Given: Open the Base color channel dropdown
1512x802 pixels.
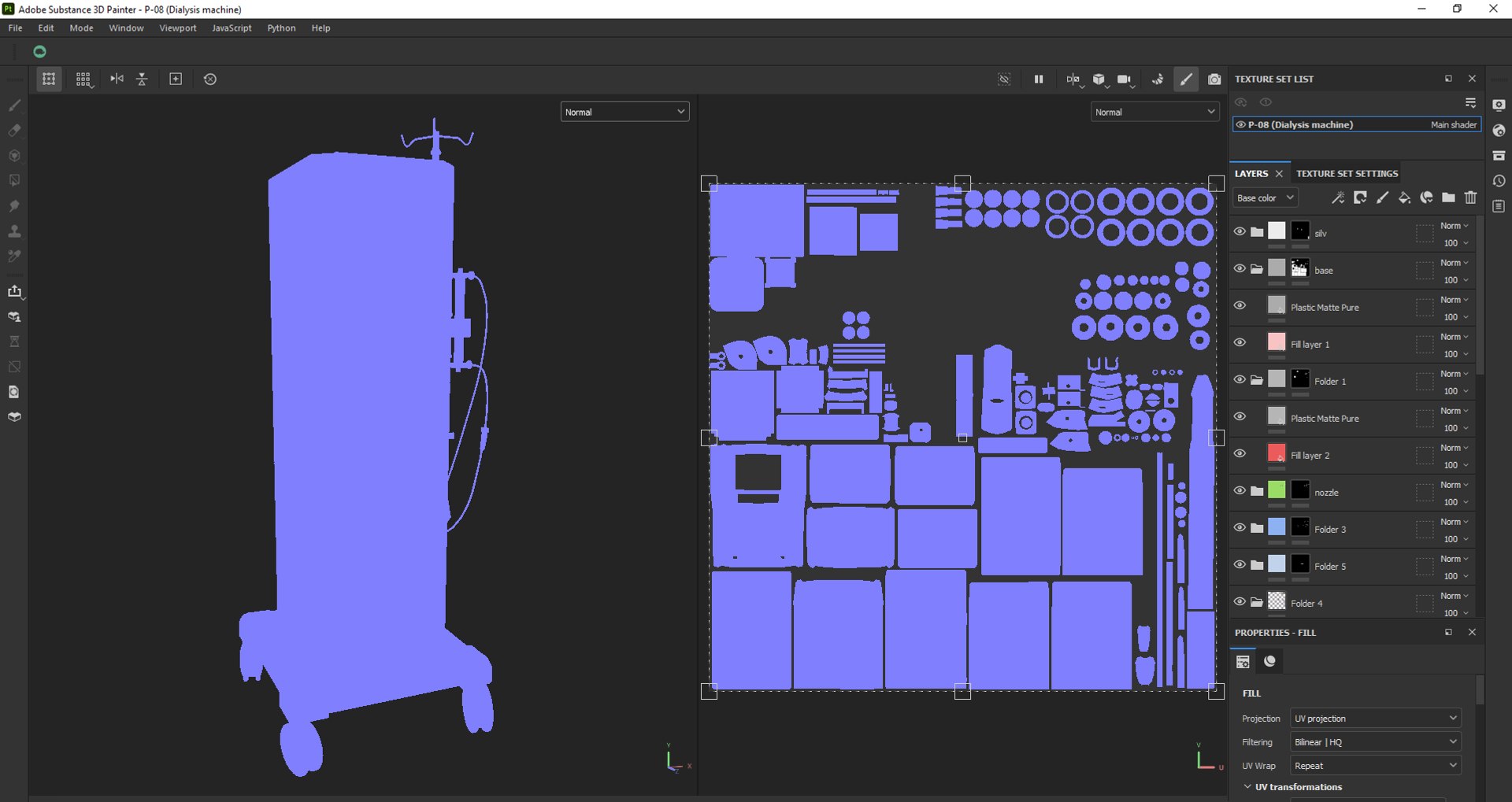Looking at the screenshot, I should [x=1265, y=198].
